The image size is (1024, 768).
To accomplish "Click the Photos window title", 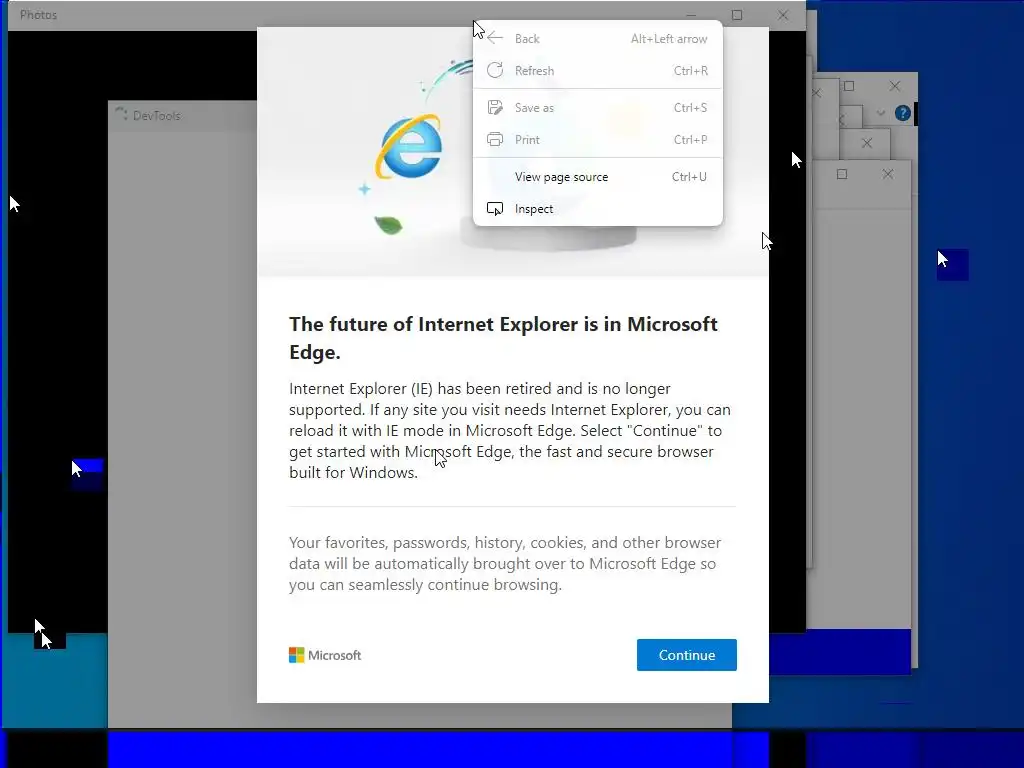I will (39, 15).
